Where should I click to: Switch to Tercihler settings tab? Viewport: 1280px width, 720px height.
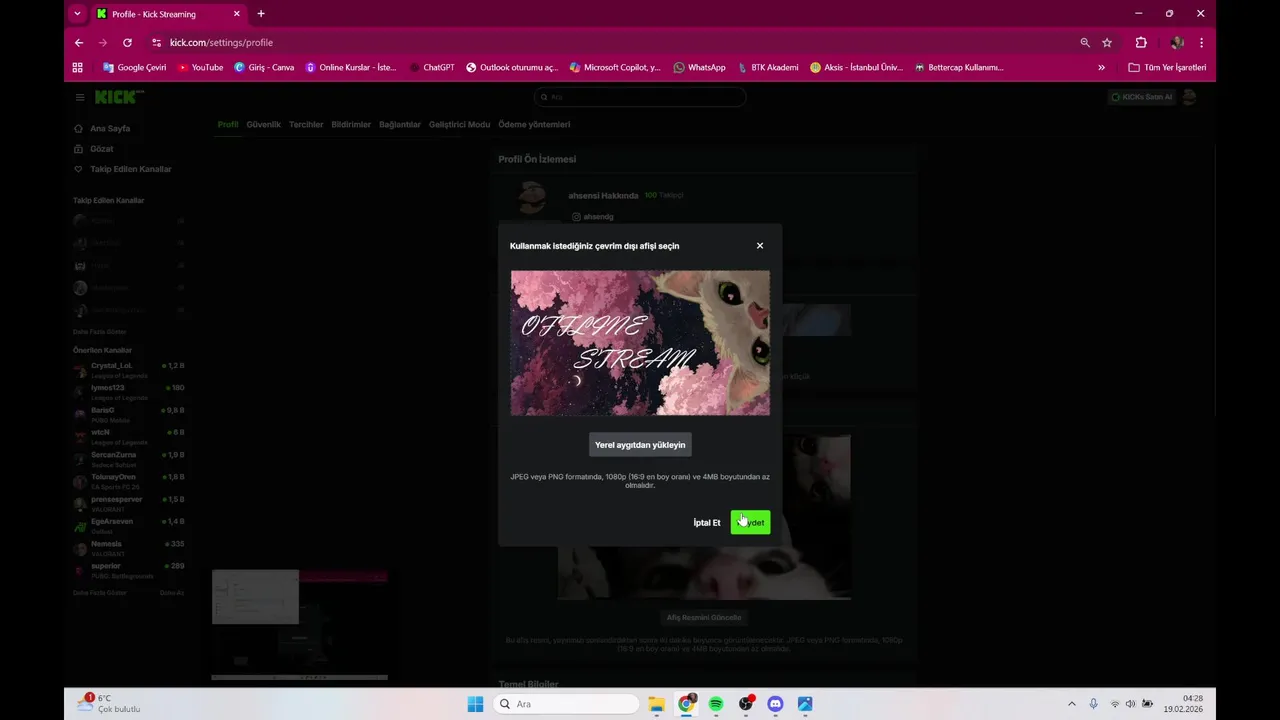306,125
